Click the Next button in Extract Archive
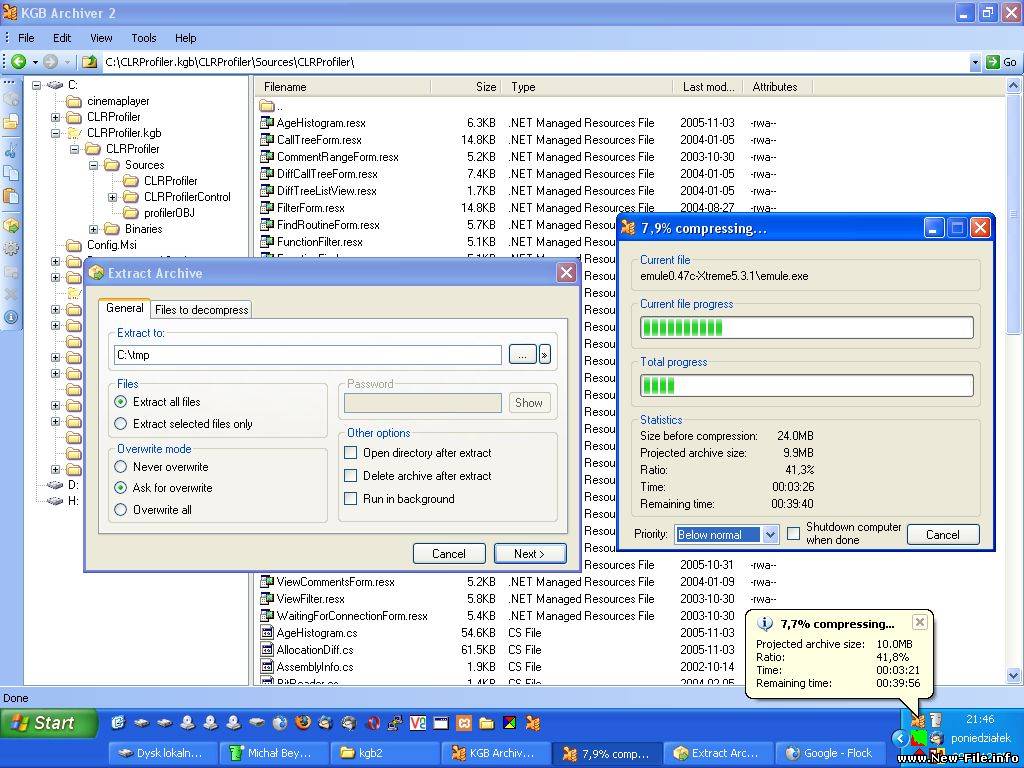The height and width of the screenshot is (768, 1024). [530, 553]
